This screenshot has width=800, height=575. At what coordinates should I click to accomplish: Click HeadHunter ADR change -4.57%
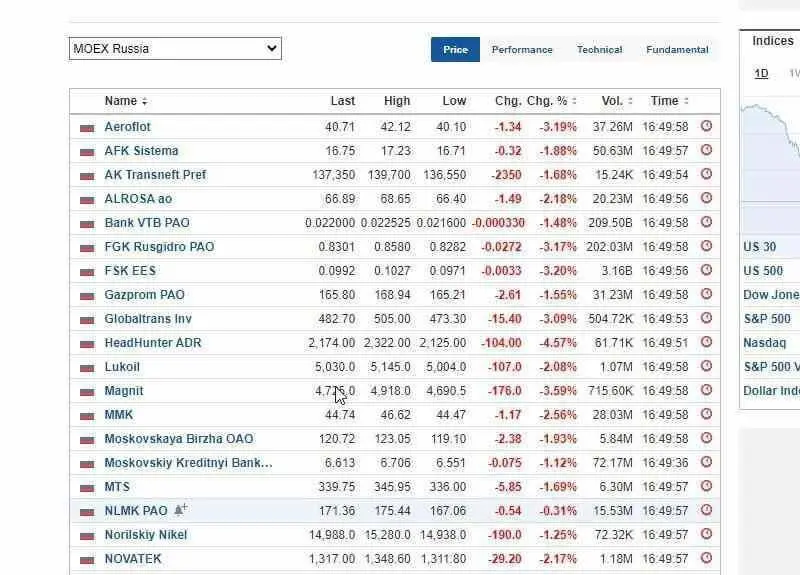558,342
